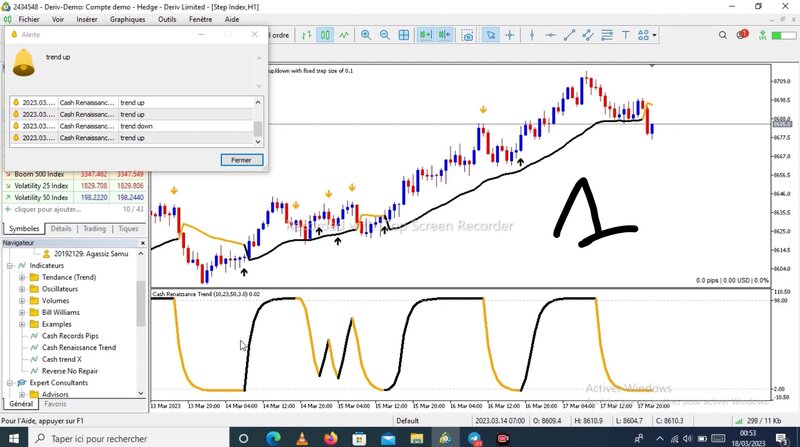Image resolution: width=800 pixels, height=447 pixels.
Task: Expand the Tendance (Trend) folder
Action: click(22, 278)
